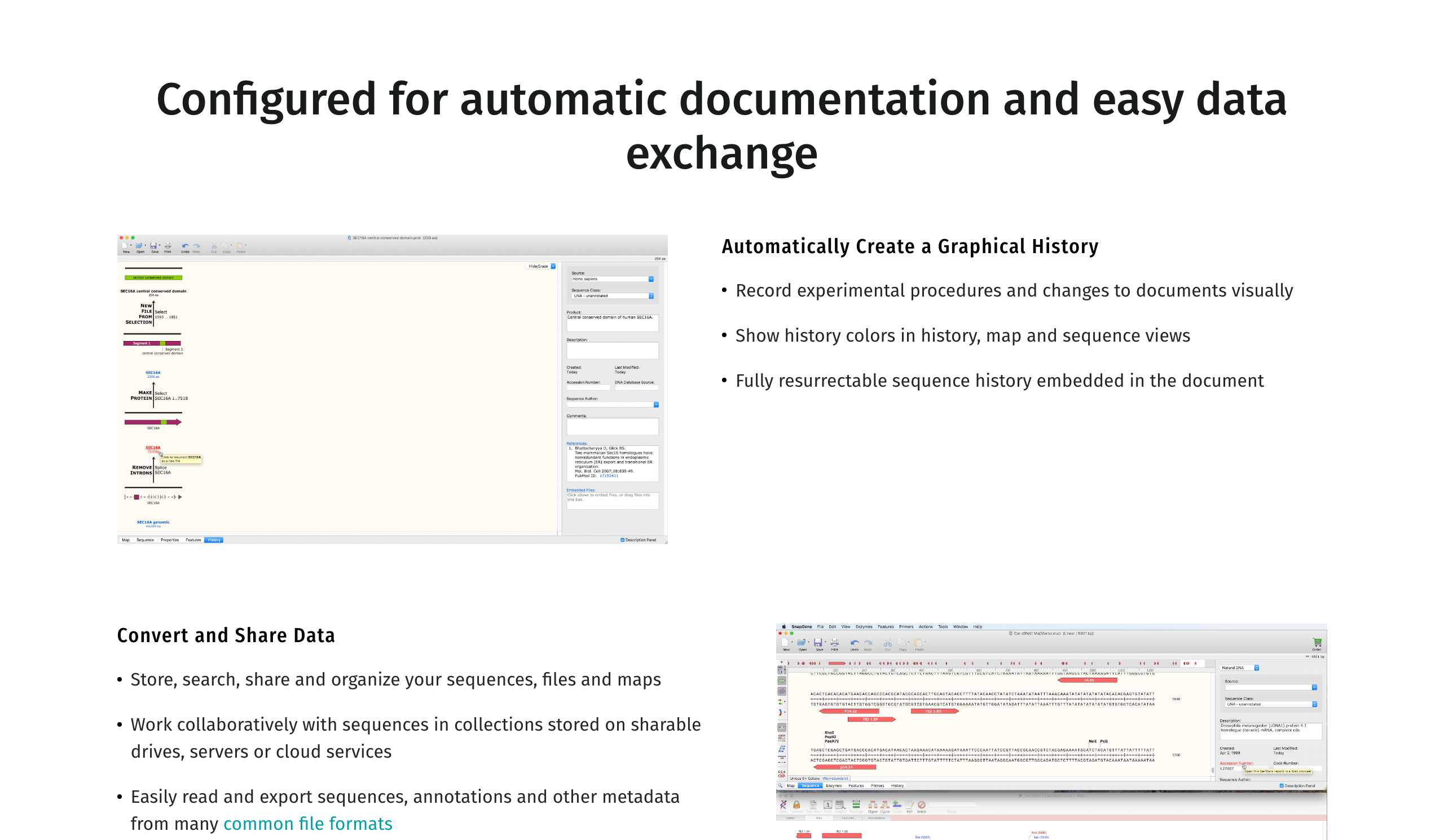
Task: Select the highlighted History tab in SEC16A screenshot
Action: (x=214, y=540)
